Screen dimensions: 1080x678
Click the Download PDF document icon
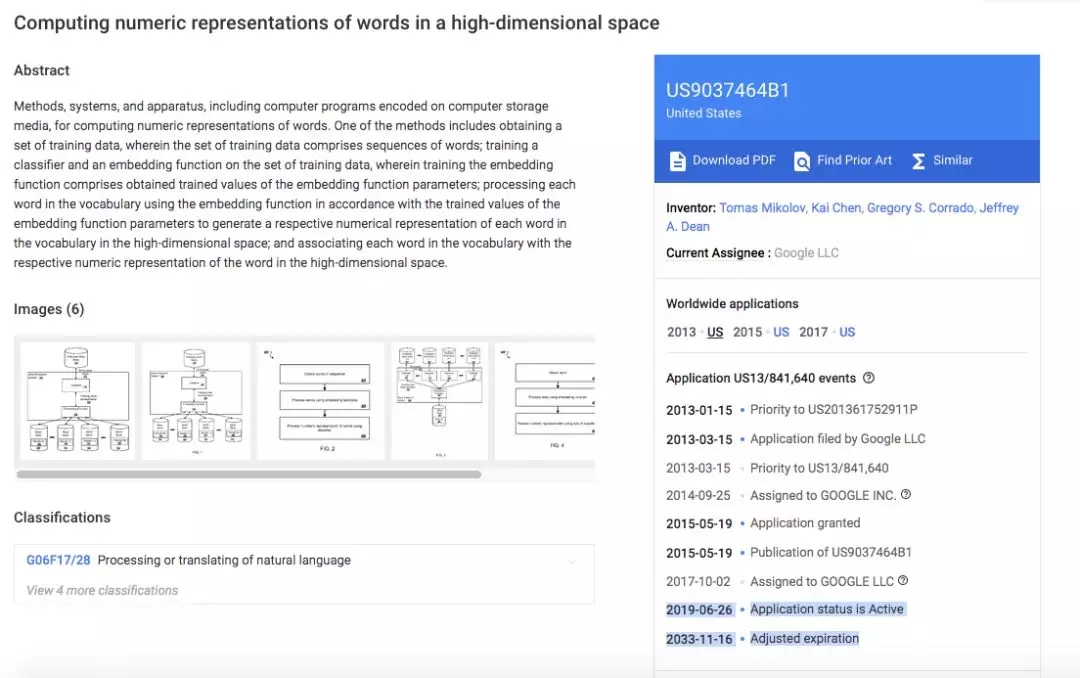tap(678, 161)
